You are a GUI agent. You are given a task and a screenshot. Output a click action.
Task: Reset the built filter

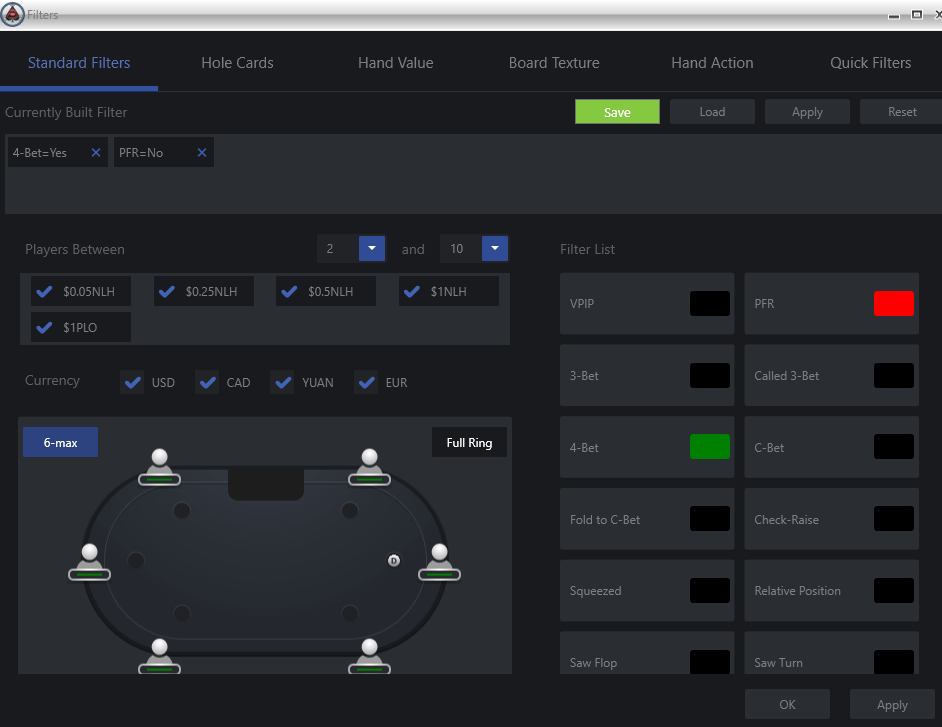tap(901, 112)
